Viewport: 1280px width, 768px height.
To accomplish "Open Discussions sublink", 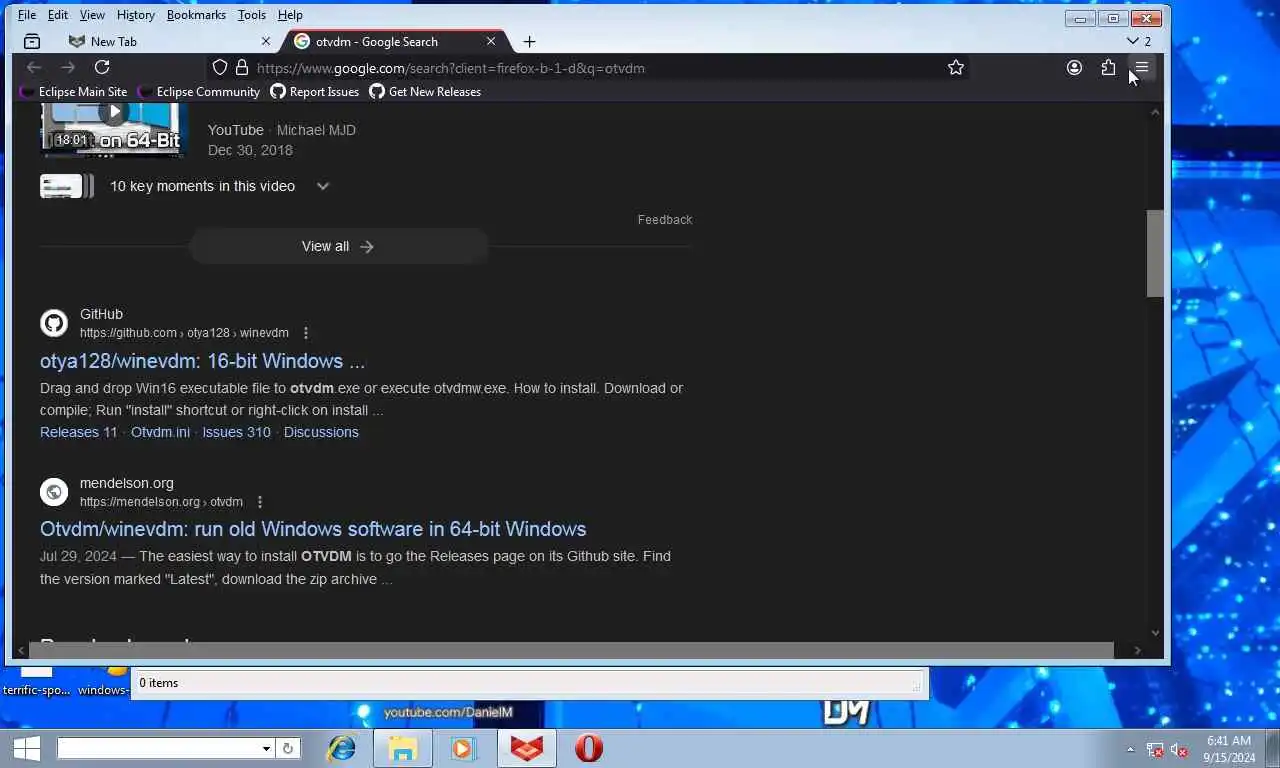I will click(321, 432).
